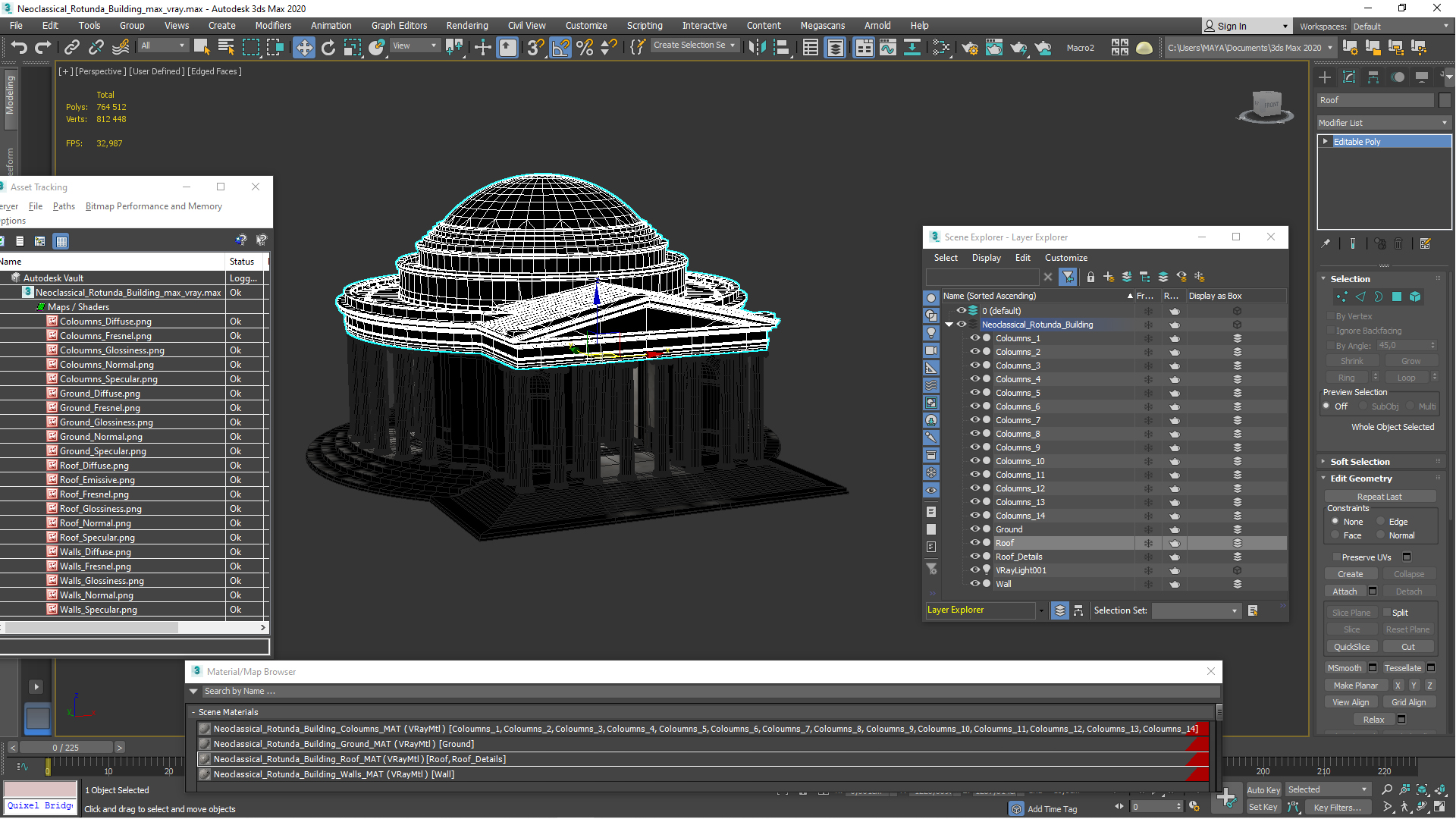Open the Rendered Frame Window icon

(x=994, y=48)
